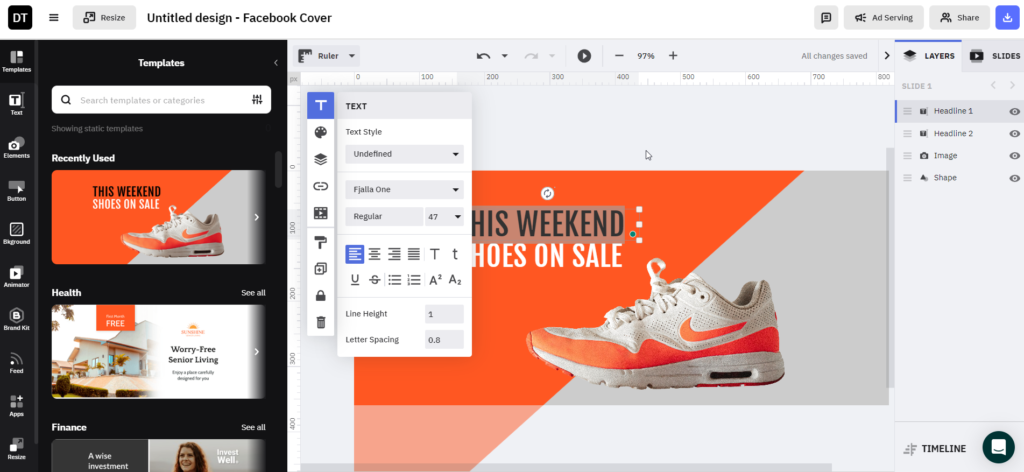This screenshot has width=1024, height=472.
Task: Toggle visibility of Headline 2 layer
Action: click(x=1014, y=134)
